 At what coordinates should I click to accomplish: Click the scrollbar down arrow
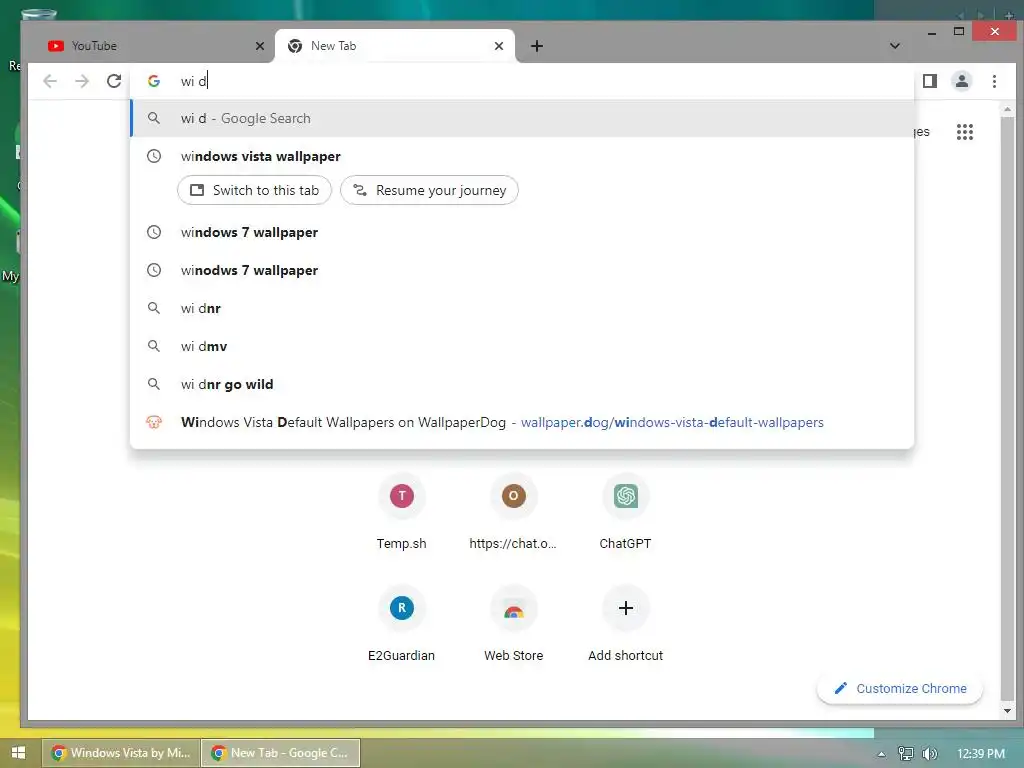(1007, 711)
